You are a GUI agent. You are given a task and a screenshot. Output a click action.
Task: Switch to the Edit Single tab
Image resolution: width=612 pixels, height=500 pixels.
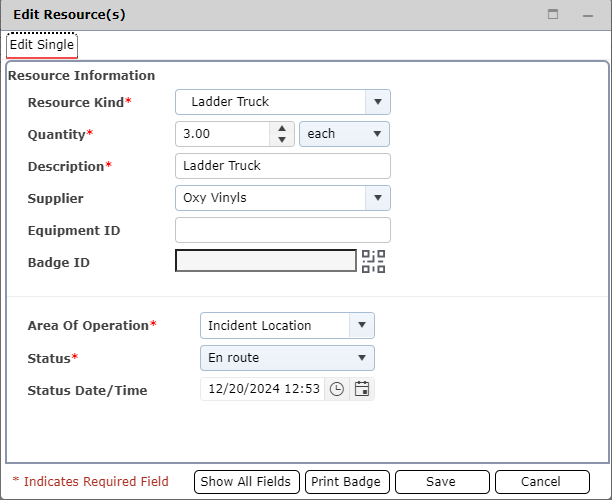pos(42,45)
